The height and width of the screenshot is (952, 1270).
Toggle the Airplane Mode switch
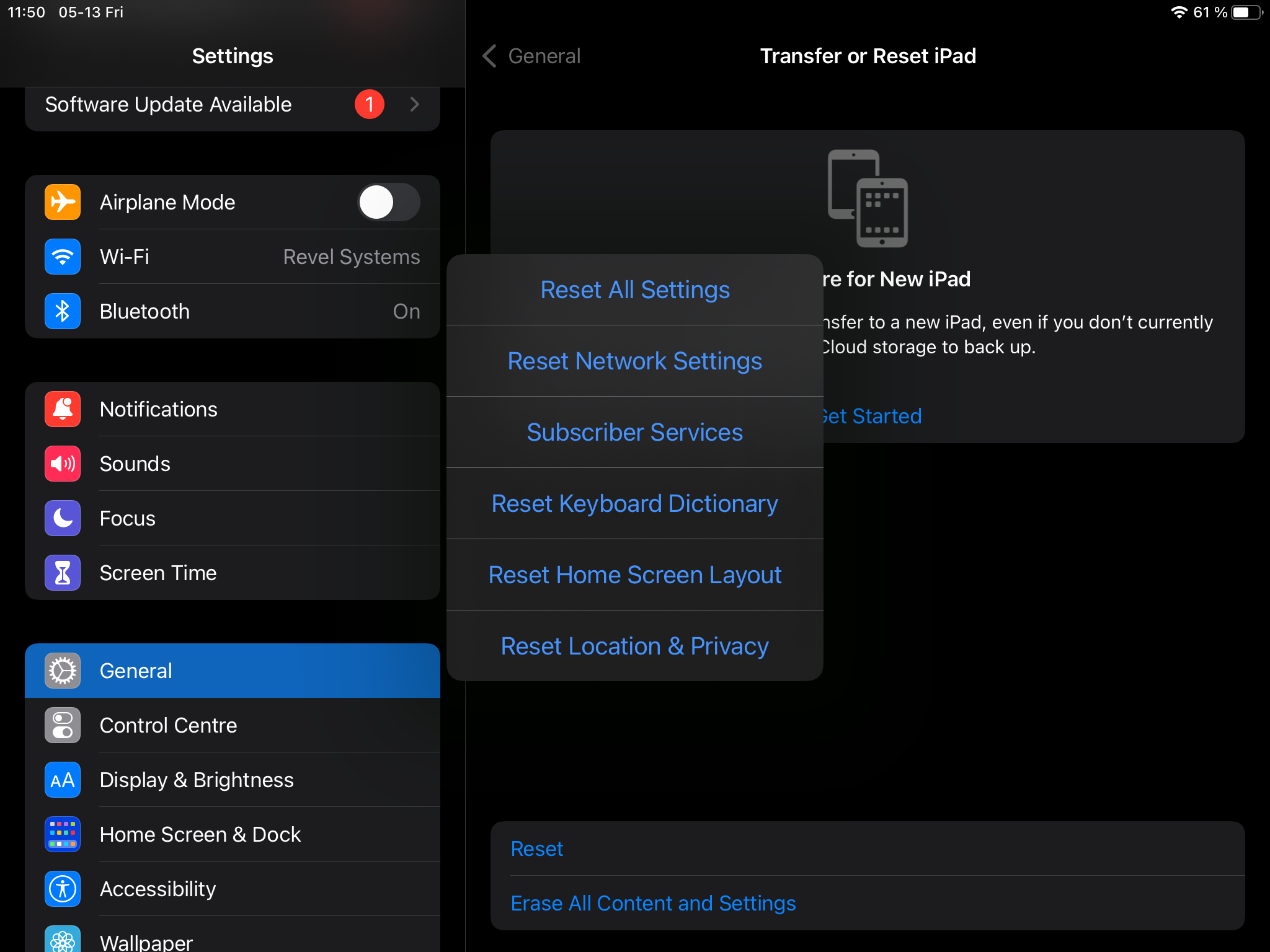(x=389, y=202)
